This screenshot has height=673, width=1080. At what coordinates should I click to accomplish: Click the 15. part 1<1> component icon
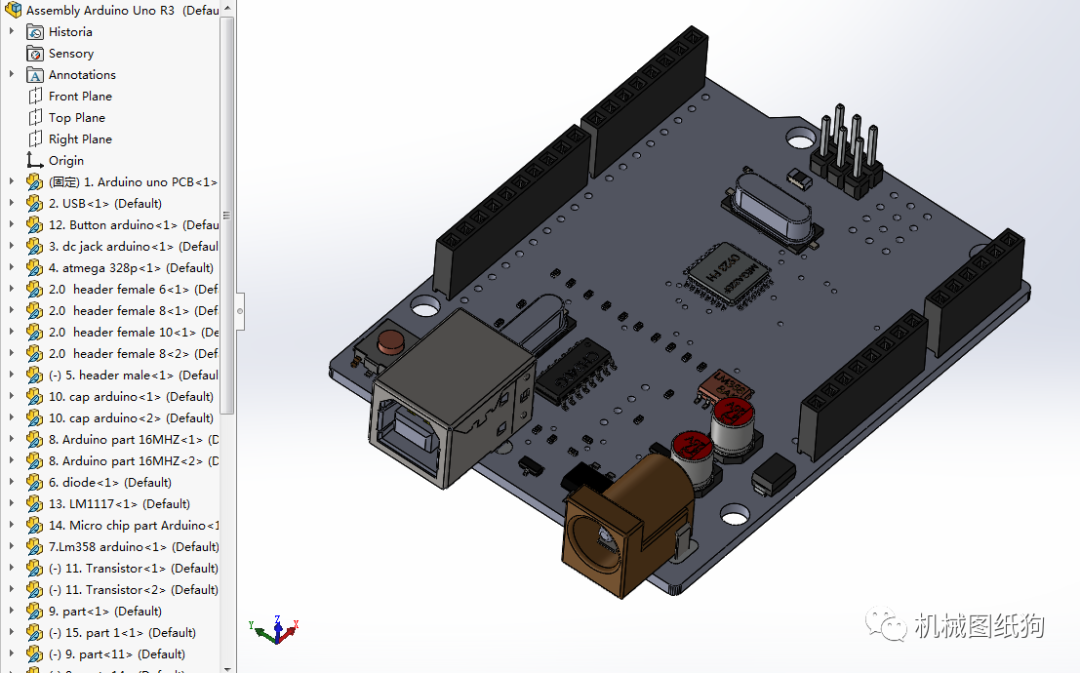pos(34,632)
